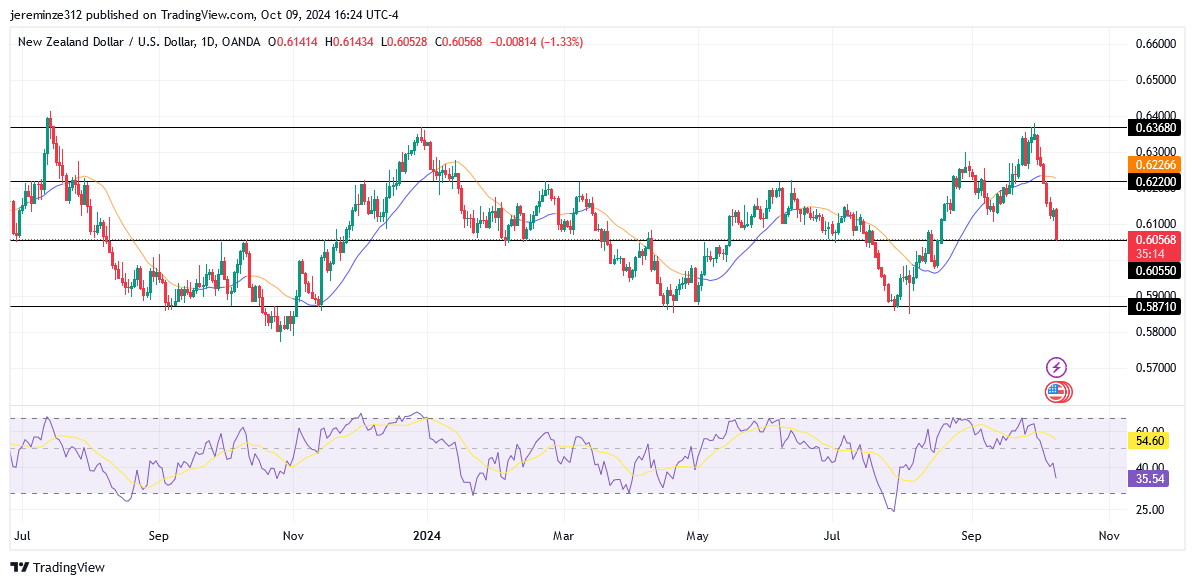Click the 0.57000 price axis tick

coord(1155,368)
